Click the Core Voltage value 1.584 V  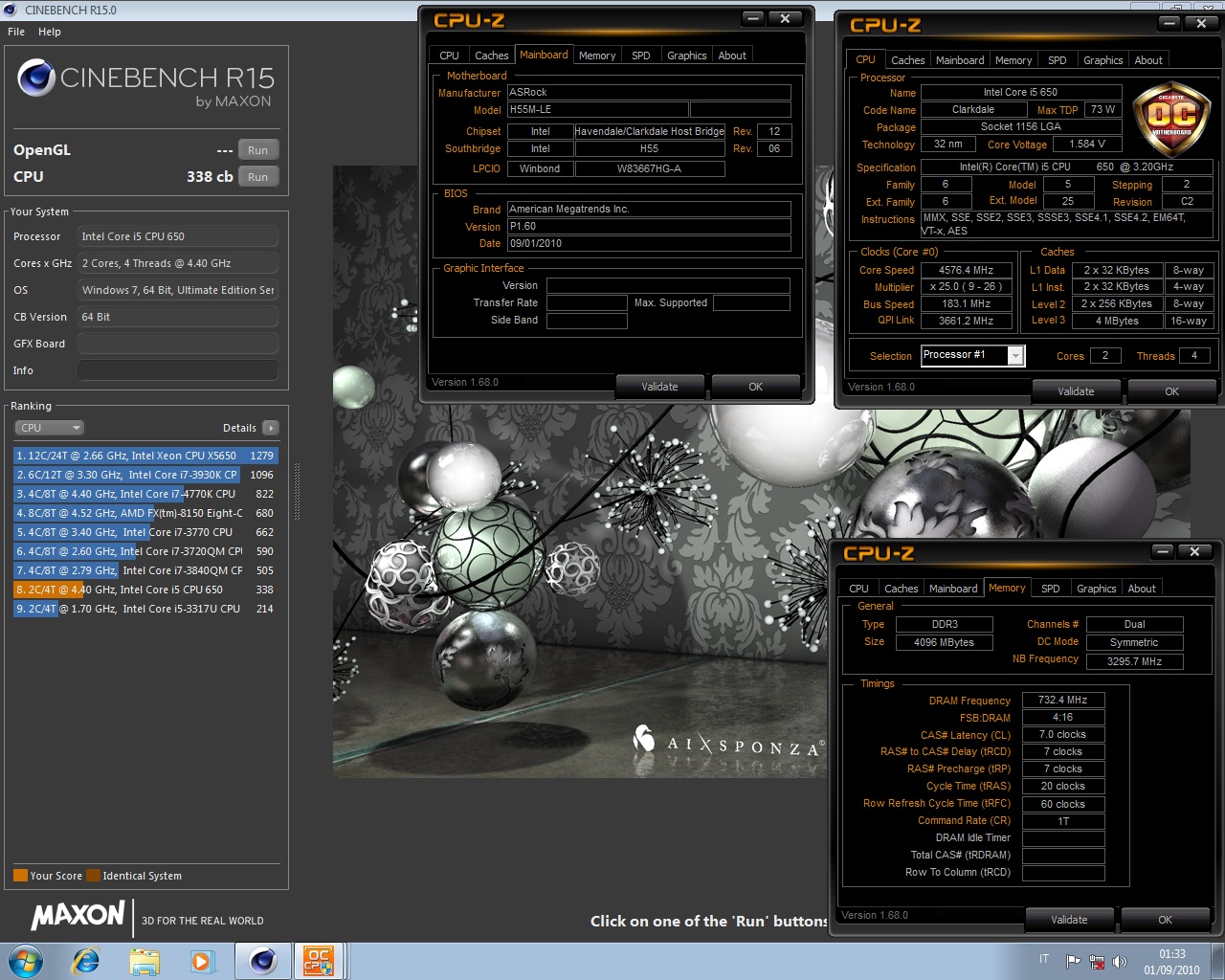pos(1087,144)
